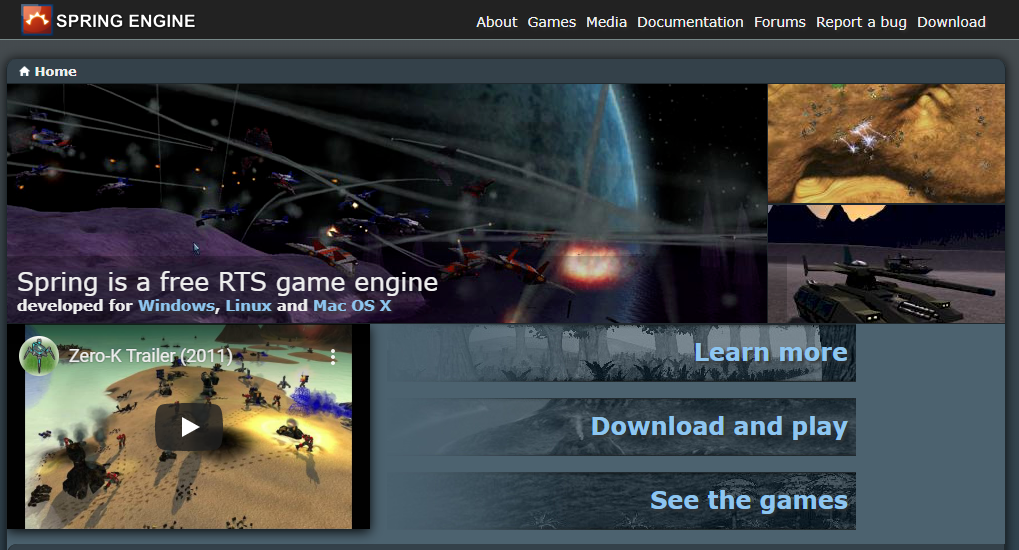Click the Zero-K channel avatar icon
Image resolution: width=1019 pixels, height=550 pixels.
39,356
